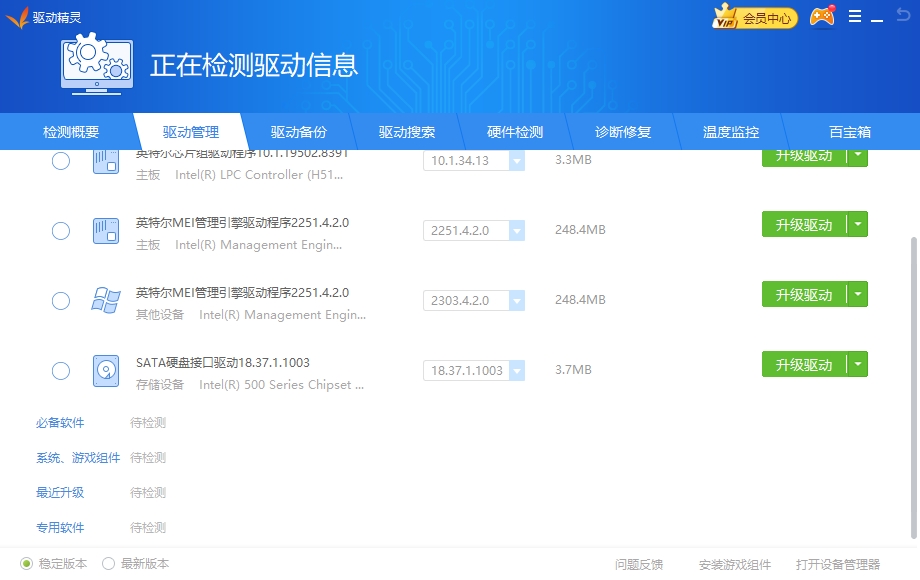Expand arrow beside 升级驱动 for 主板 MEI driver
The height and width of the screenshot is (580, 920).
858,224
